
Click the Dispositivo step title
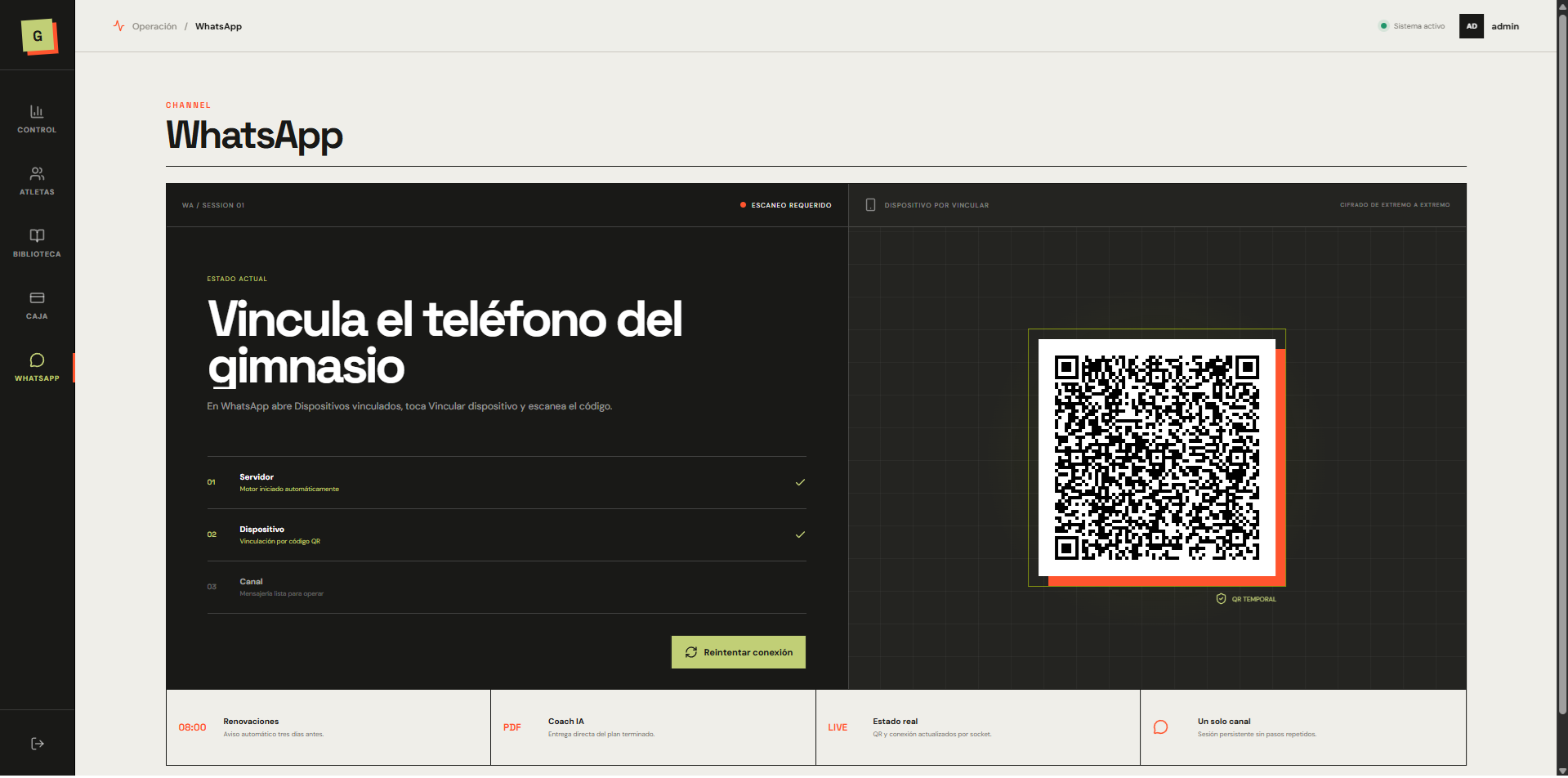click(x=261, y=530)
